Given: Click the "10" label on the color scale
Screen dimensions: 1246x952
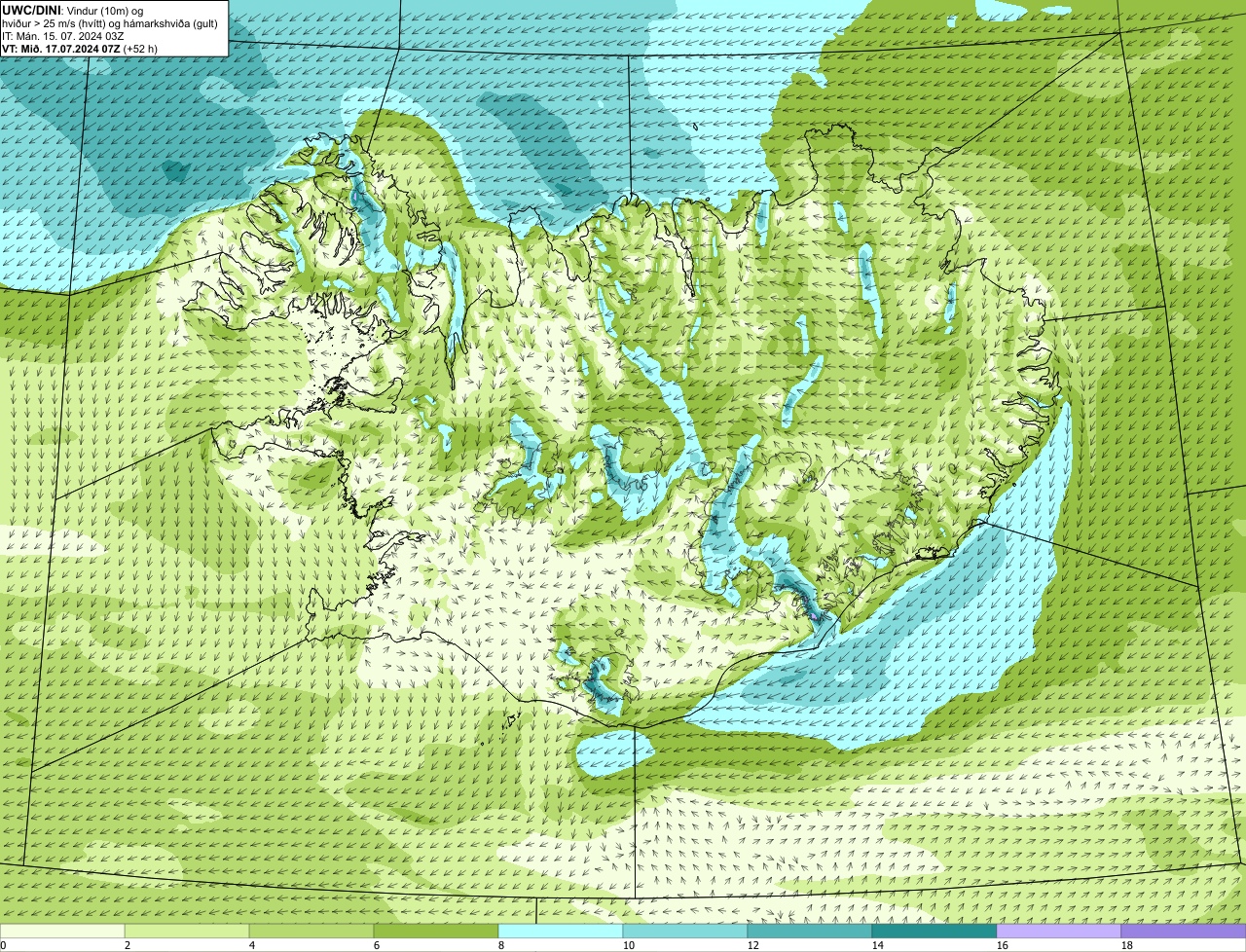Looking at the screenshot, I should [x=629, y=945].
